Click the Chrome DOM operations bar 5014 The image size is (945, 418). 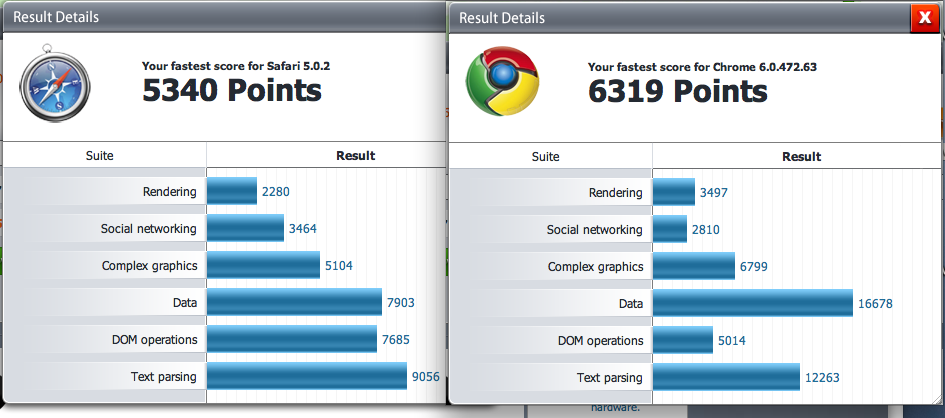pyautogui.click(x=683, y=340)
